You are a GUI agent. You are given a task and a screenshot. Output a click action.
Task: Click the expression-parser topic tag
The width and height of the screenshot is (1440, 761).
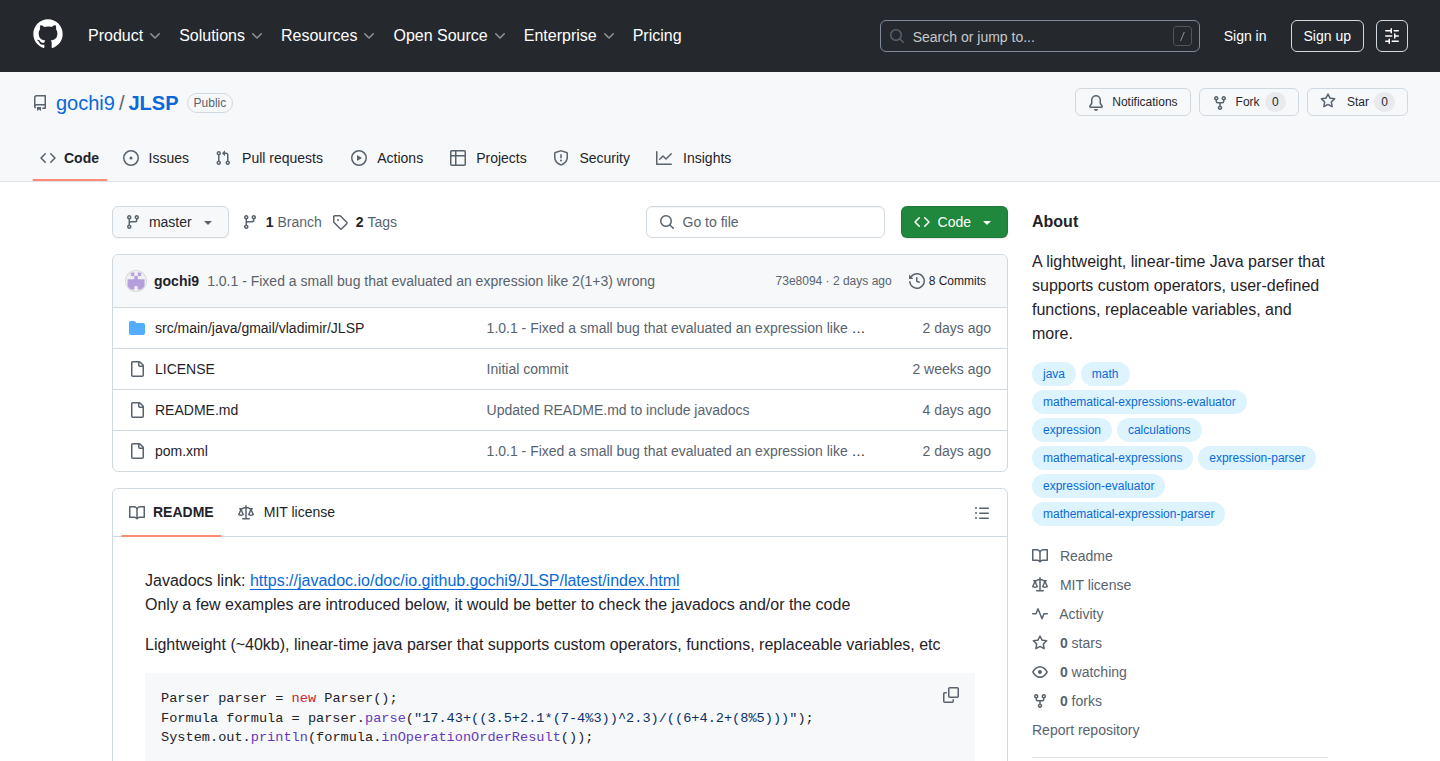tap(1257, 458)
